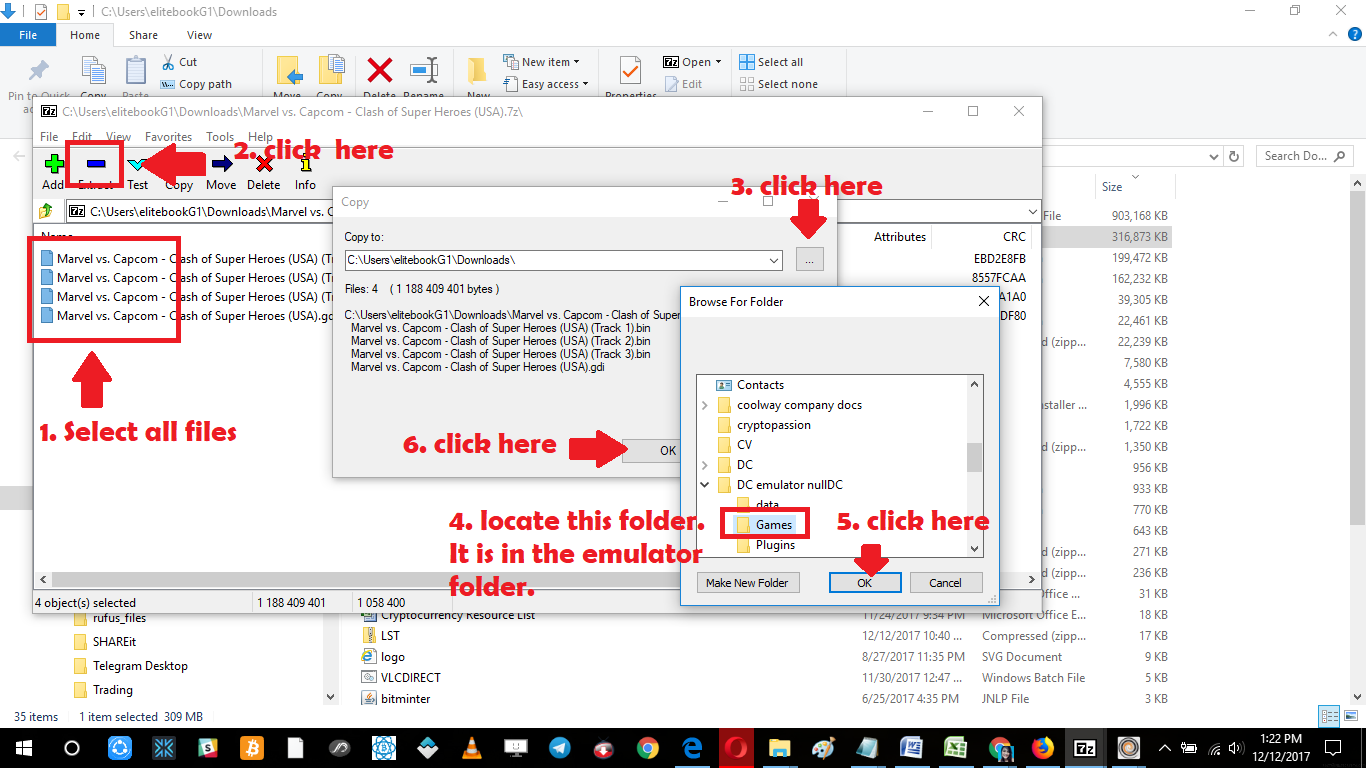The height and width of the screenshot is (768, 1366).
Task: Expand the DC folder in tree
Action: click(705, 465)
